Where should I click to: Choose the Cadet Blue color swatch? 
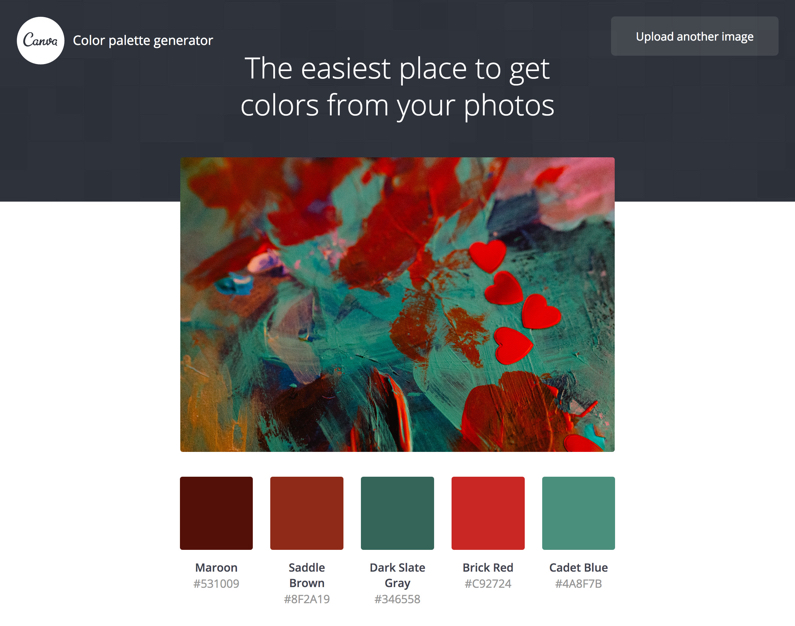coord(579,513)
